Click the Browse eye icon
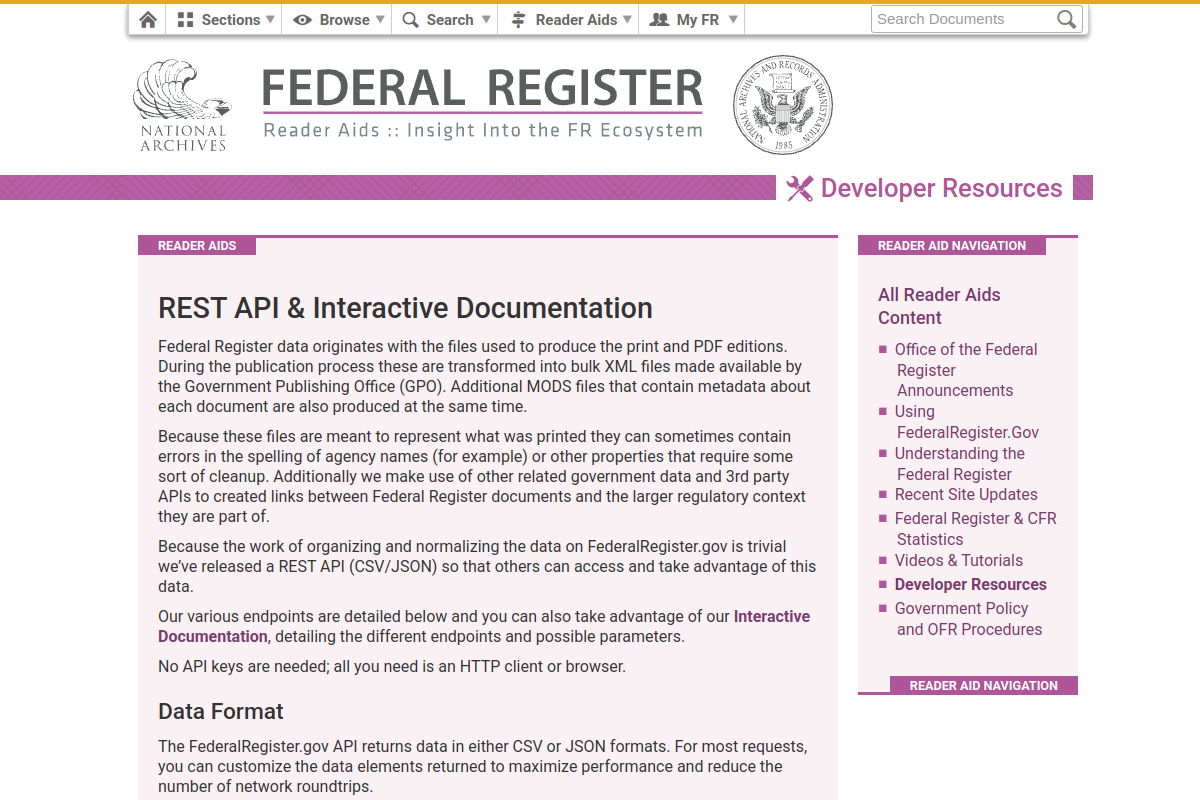 pyautogui.click(x=302, y=19)
